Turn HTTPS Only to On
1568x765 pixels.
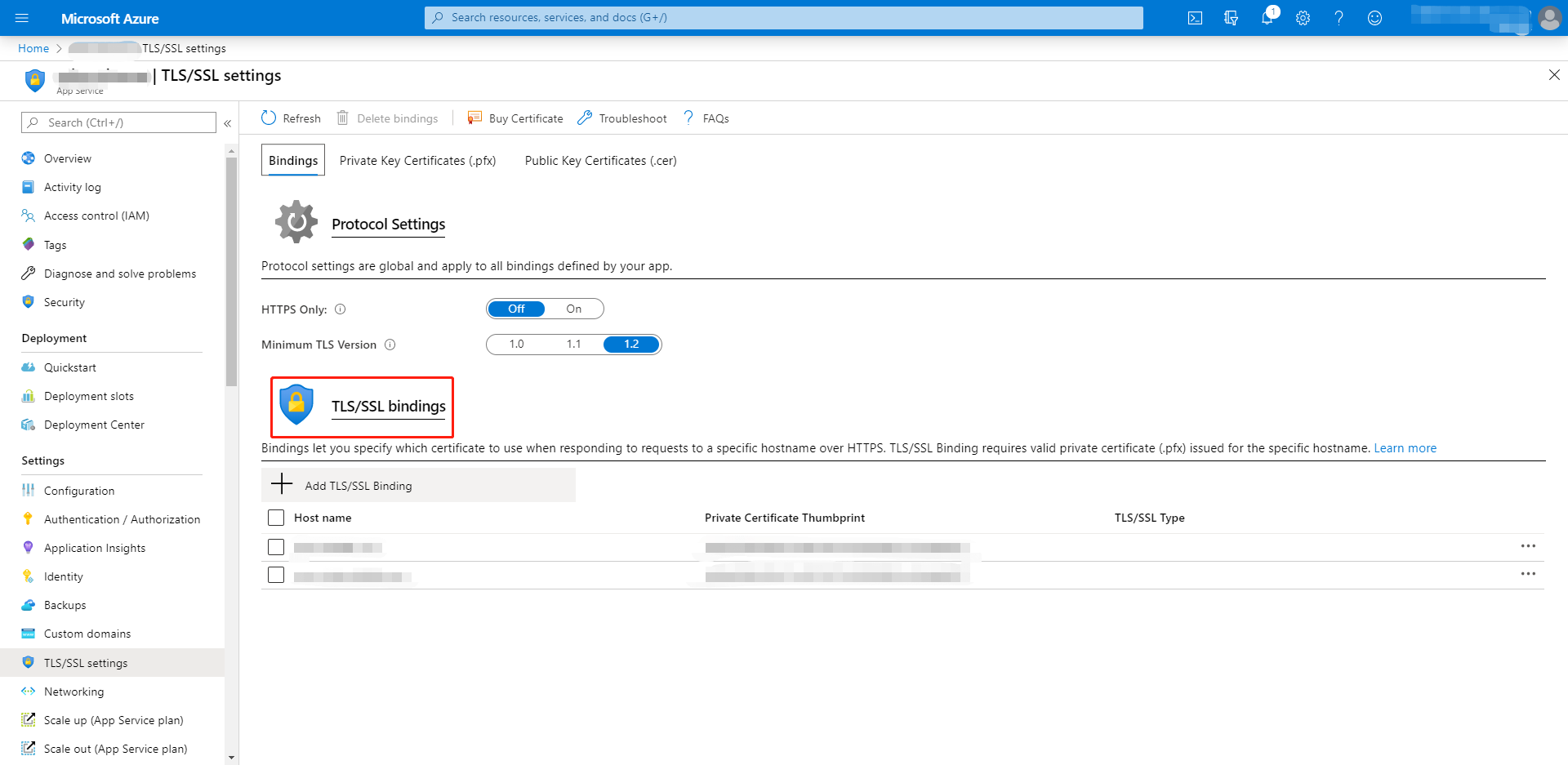coord(574,309)
